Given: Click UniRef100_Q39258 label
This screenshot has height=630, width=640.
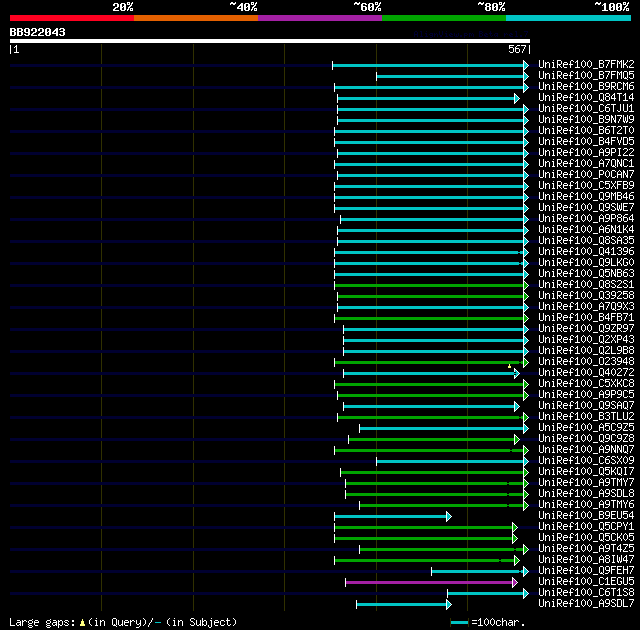Looking at the screenshot, I should [586, 296].
